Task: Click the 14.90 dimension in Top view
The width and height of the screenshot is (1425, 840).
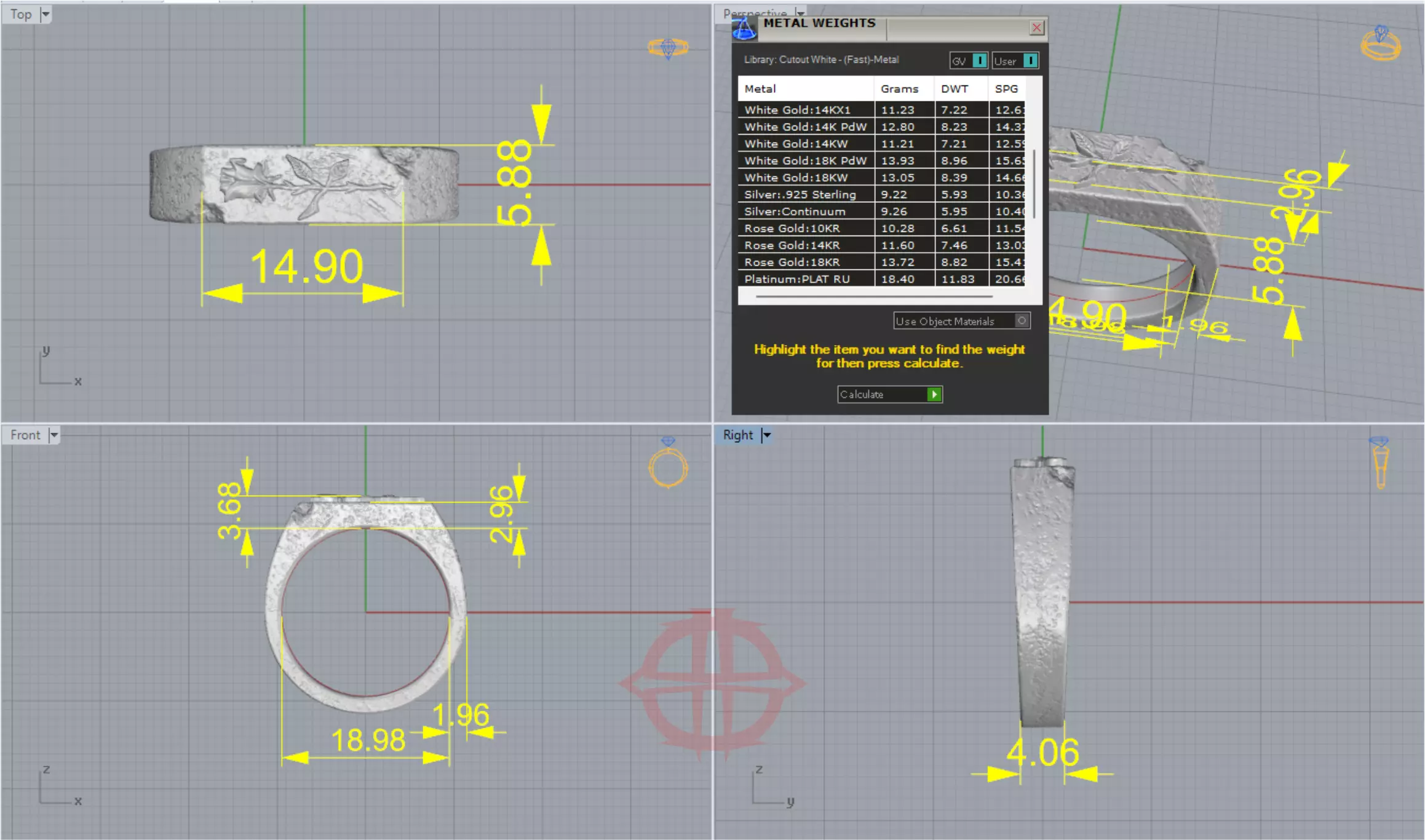Action: click(x=308, y=266)
